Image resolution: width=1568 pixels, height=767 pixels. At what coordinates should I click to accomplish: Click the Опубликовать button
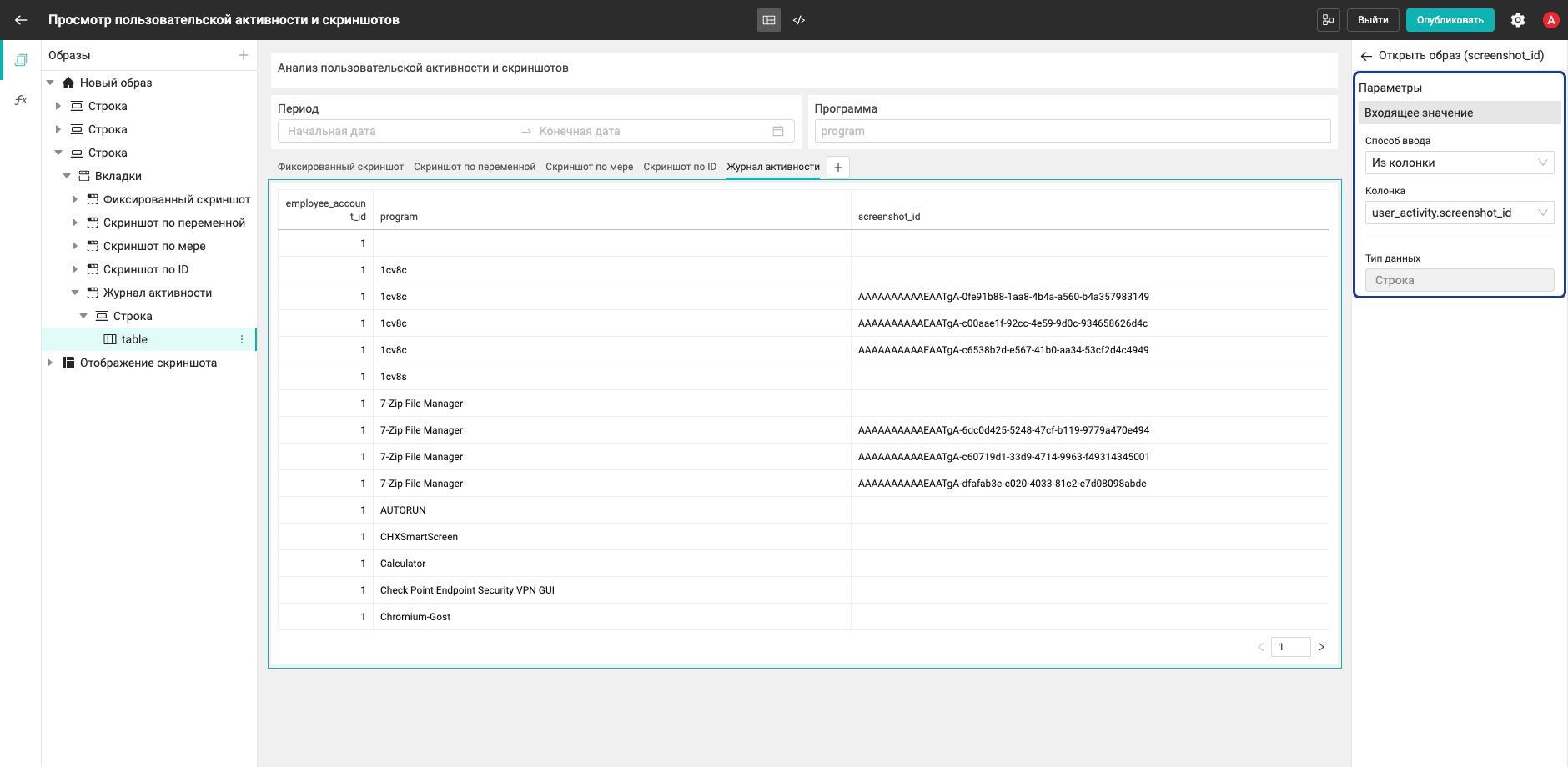(x=1450, y=20)
